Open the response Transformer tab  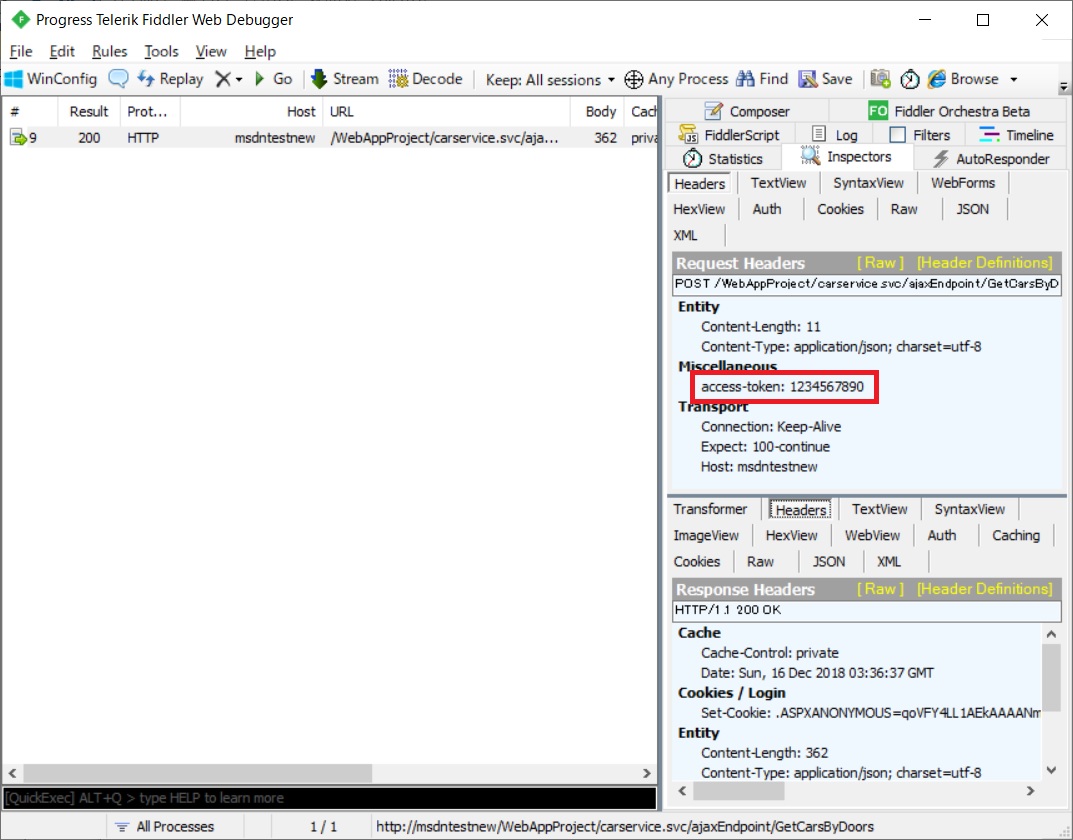point(710,509)
